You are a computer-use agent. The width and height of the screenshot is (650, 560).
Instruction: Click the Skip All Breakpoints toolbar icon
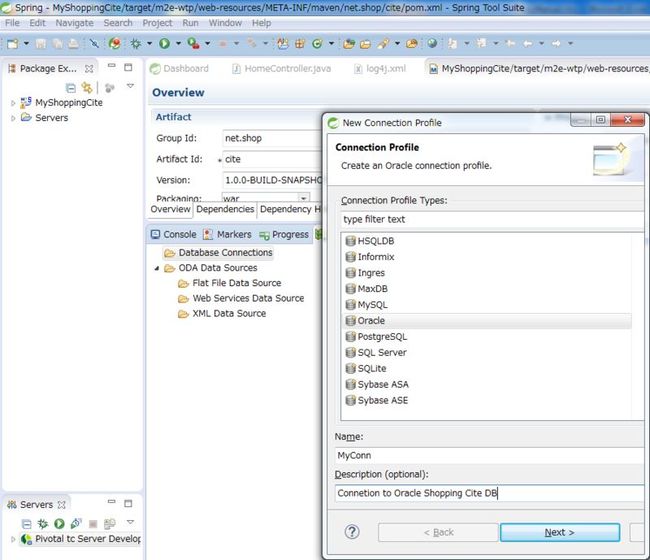tap(95, 43)
